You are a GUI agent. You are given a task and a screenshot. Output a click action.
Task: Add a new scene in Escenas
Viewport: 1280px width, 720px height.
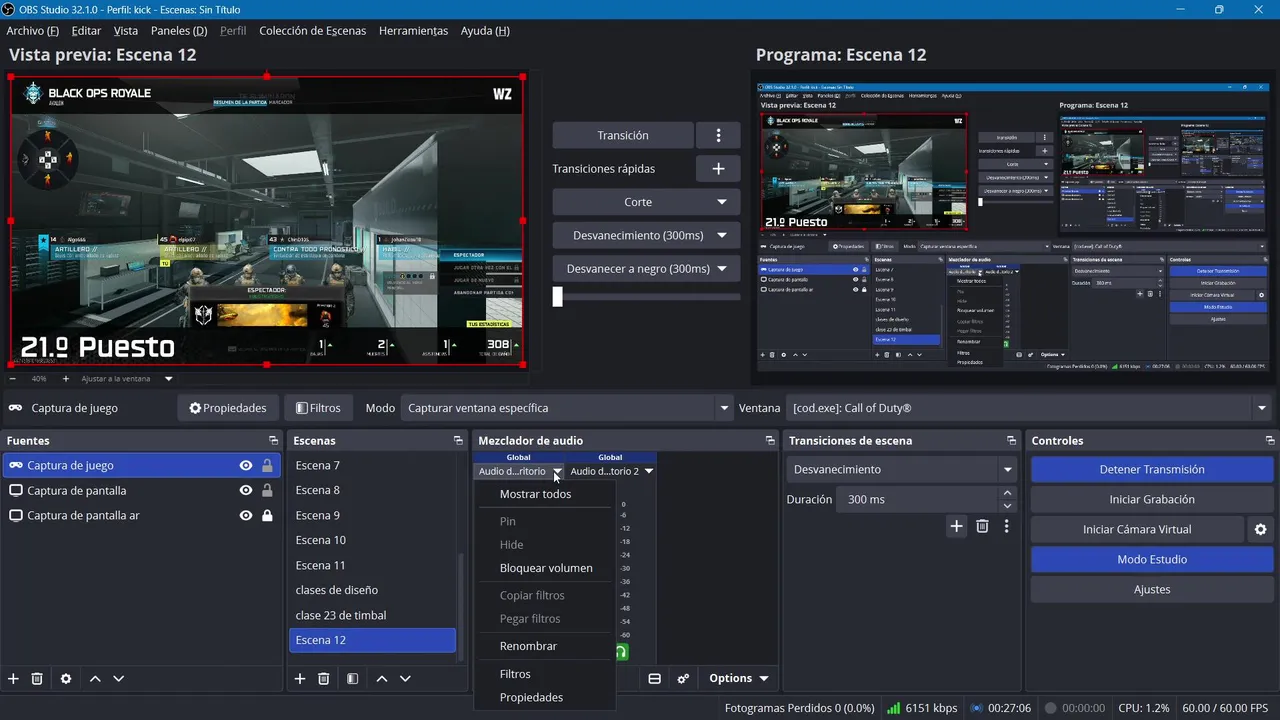pos(299,678)
